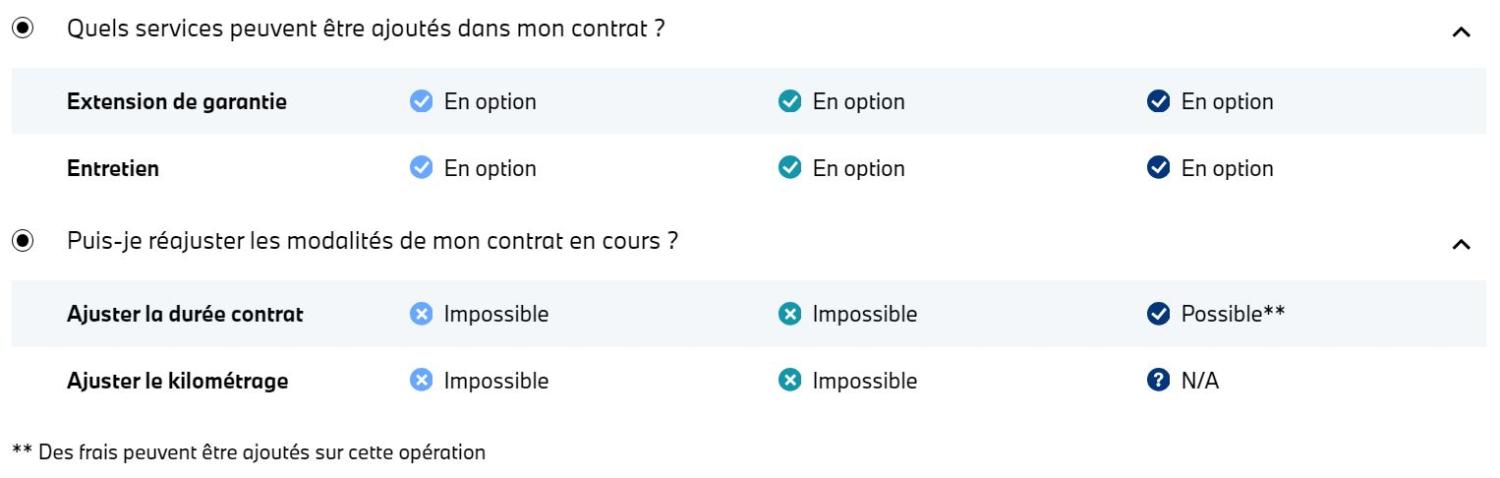Click the 'Ajuster la durée contrat' row label
The width and height of the screenshot is (1500, 478).
[185, 314]
